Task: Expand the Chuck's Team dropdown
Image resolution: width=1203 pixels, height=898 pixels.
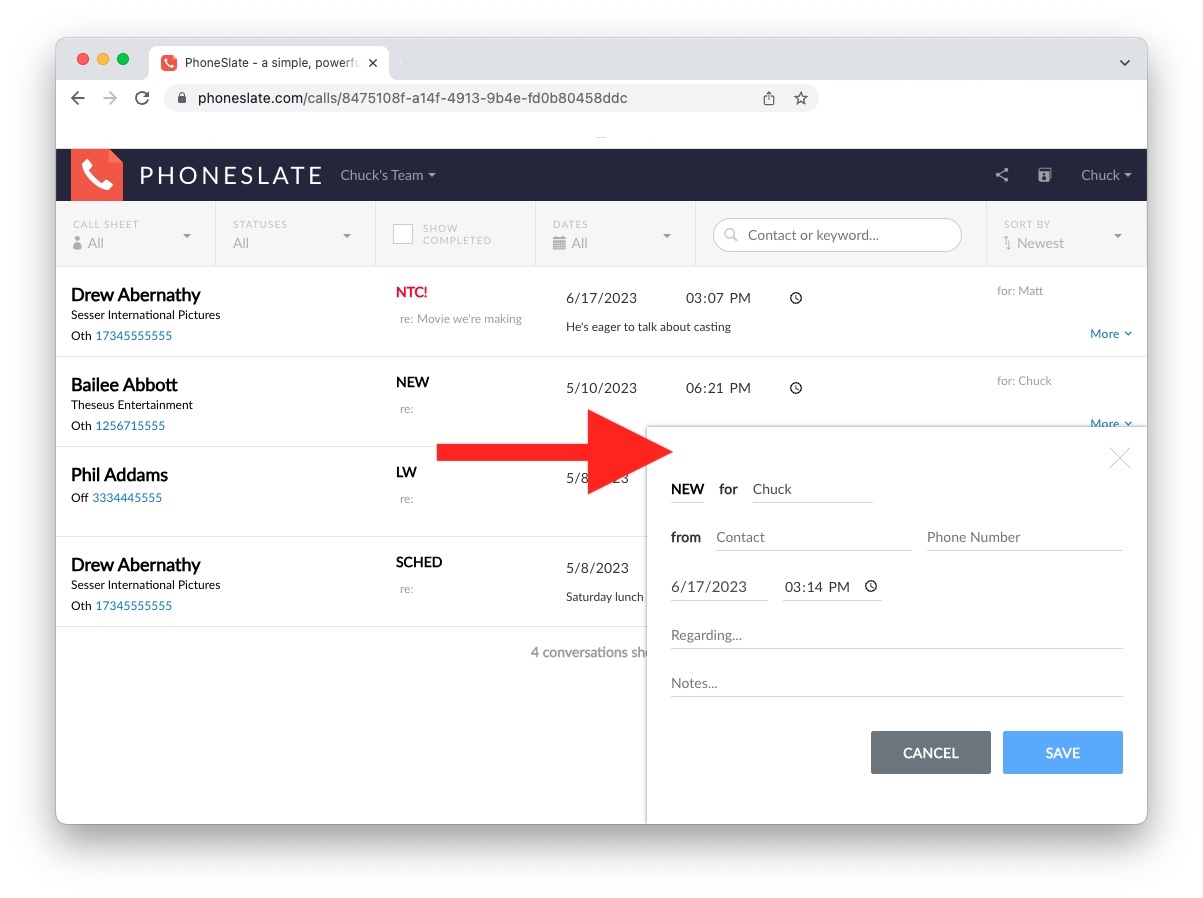Action: click(388, 175)
